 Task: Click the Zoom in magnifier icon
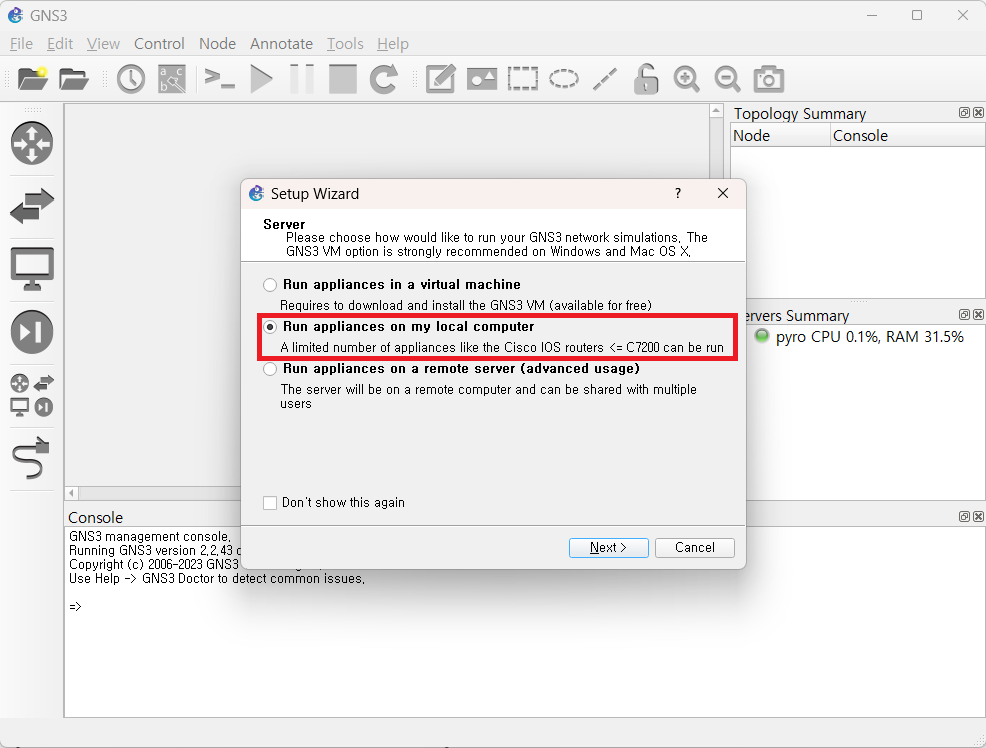[x=686, y=79]
